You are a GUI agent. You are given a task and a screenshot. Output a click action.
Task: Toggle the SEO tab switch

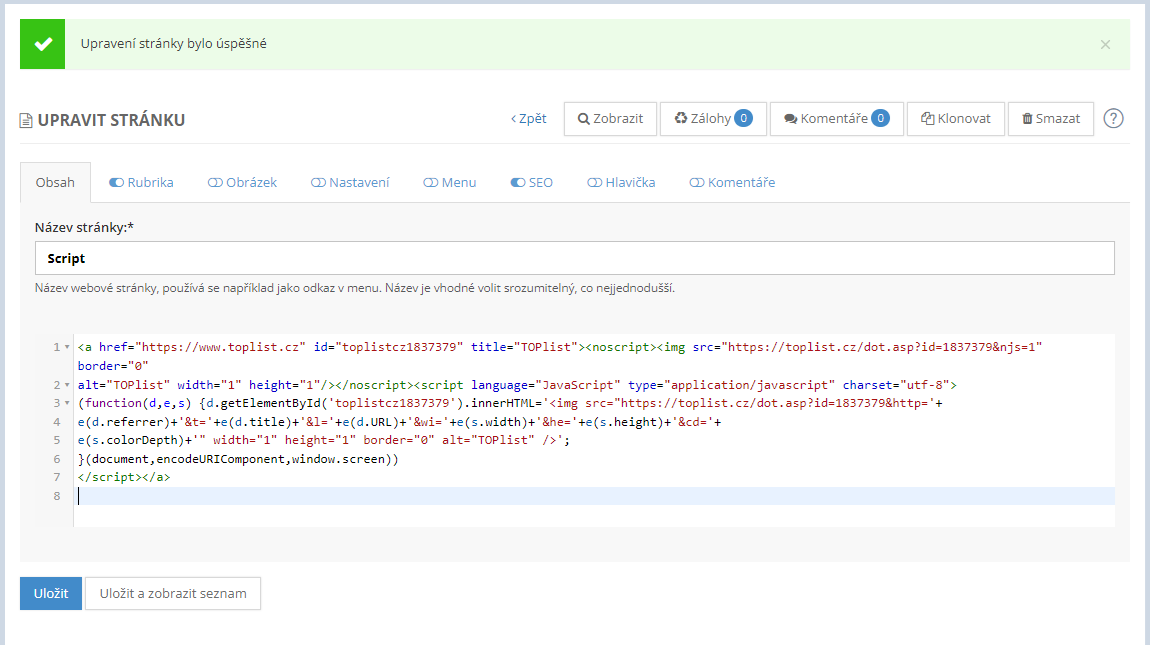(x=517, y=183)
